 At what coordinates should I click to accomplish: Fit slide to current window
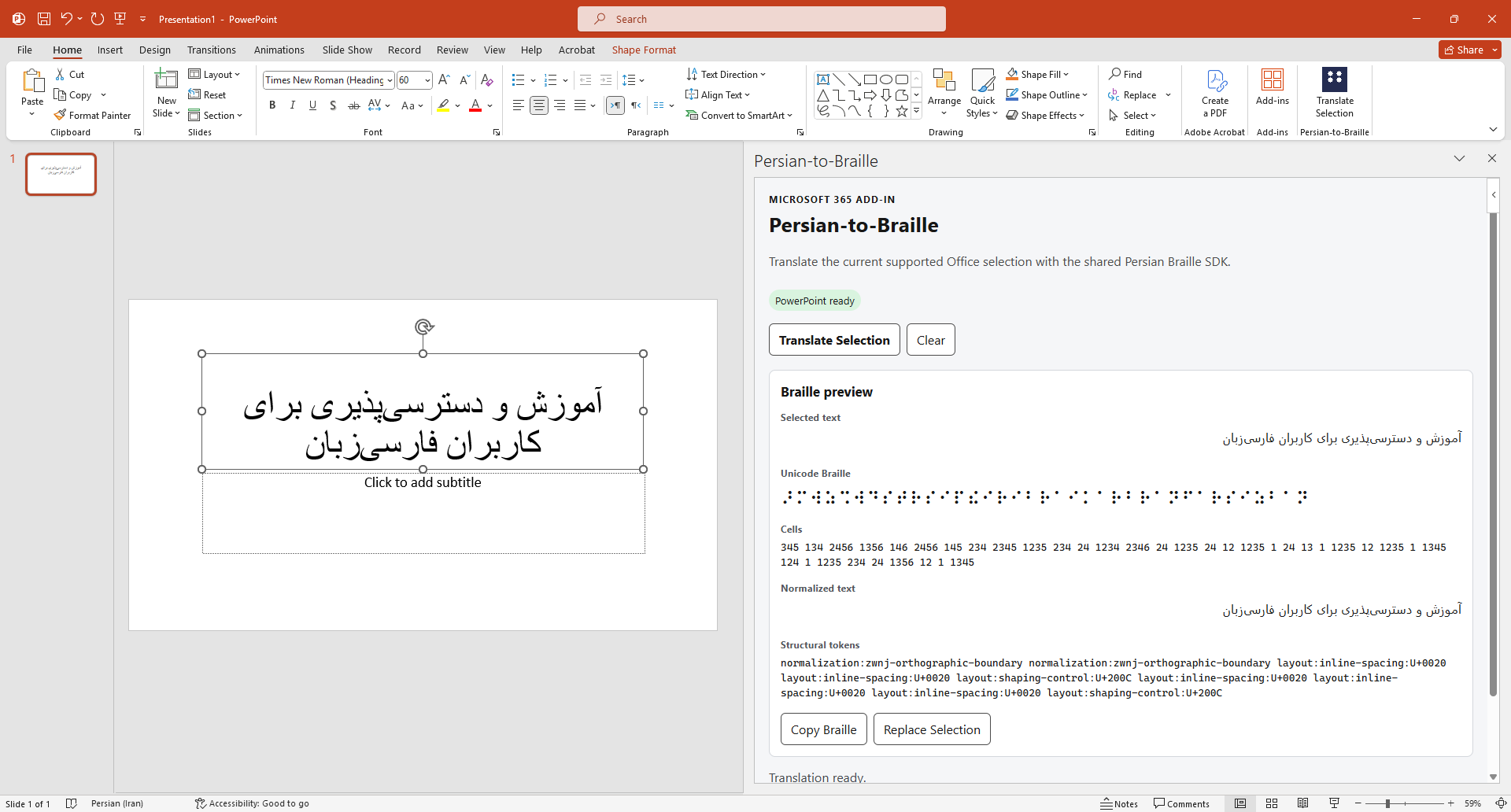coord(1501,803)
